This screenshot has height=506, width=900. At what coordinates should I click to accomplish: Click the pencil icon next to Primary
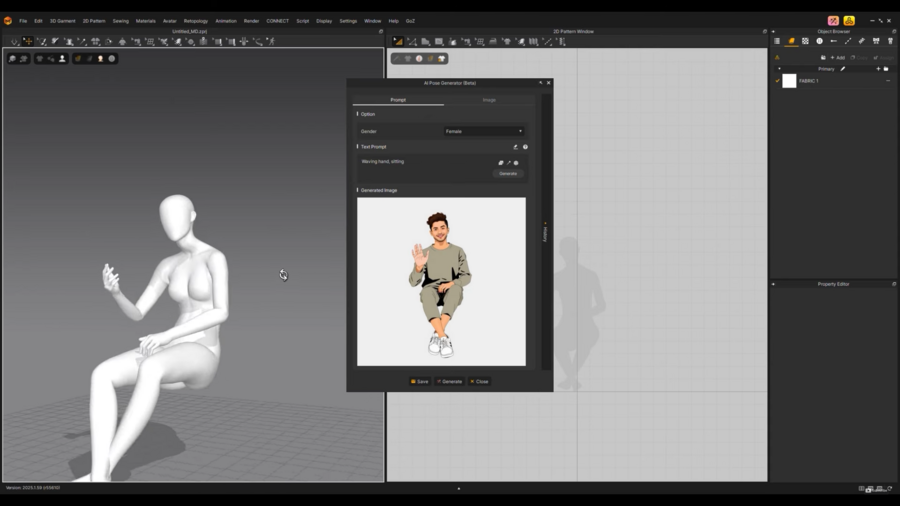pos(843,69)
